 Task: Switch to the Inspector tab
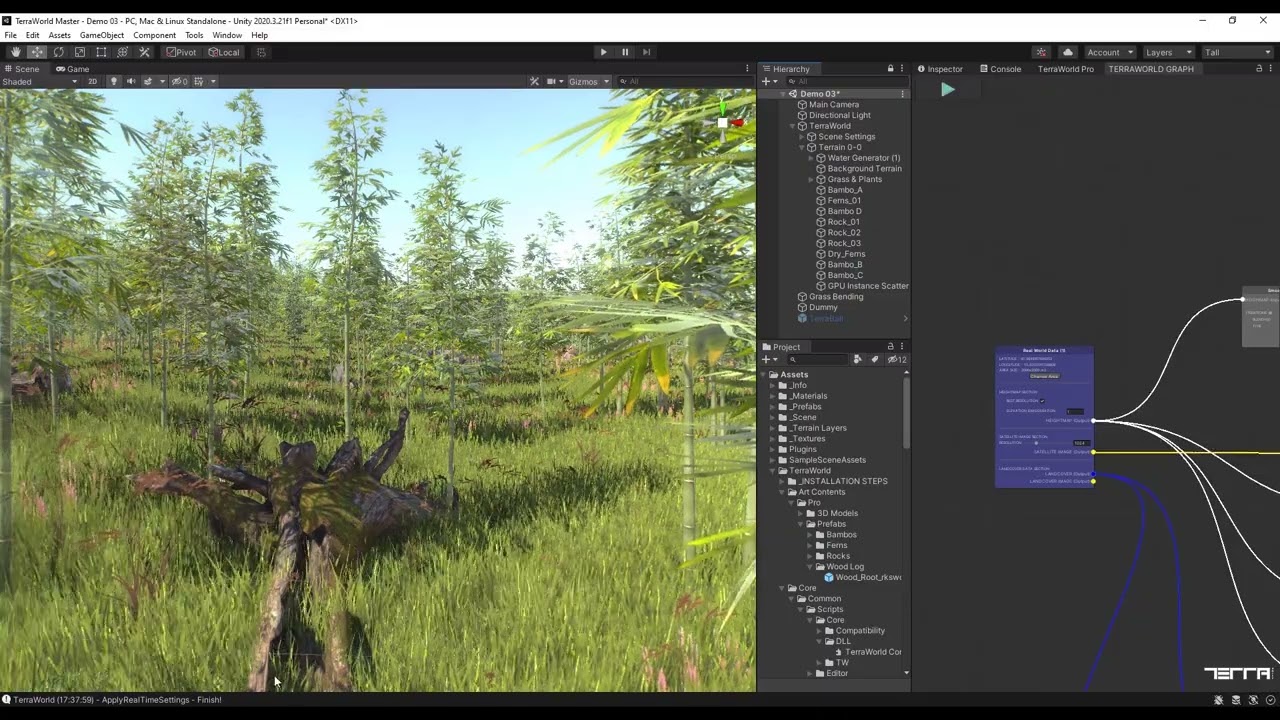939,69
